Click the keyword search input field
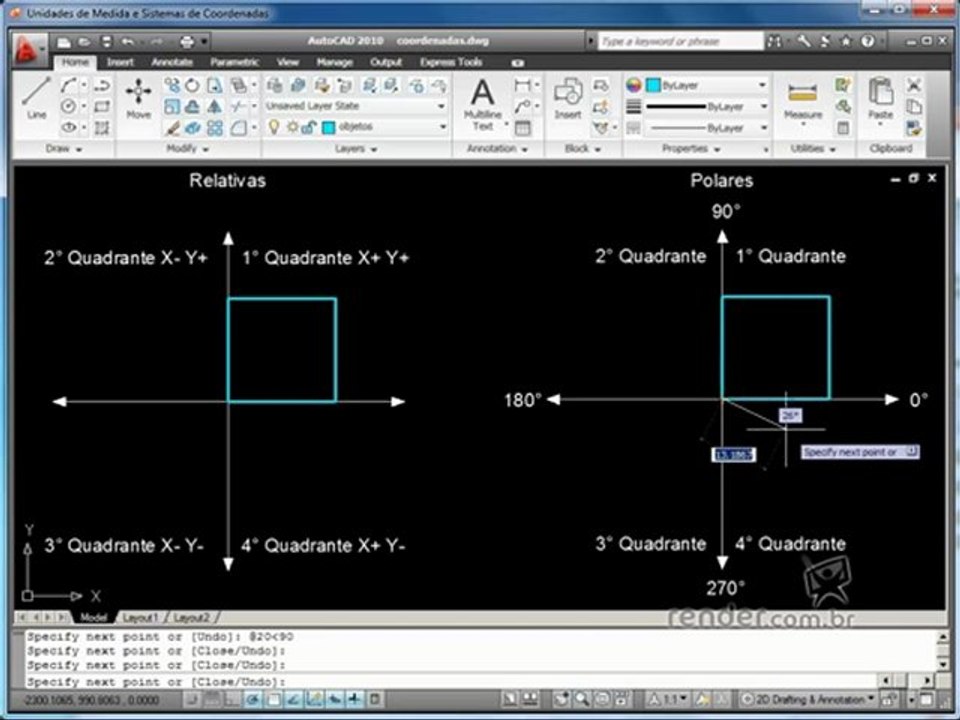This screenshot has height=720, width=960. tap(680, 41)
